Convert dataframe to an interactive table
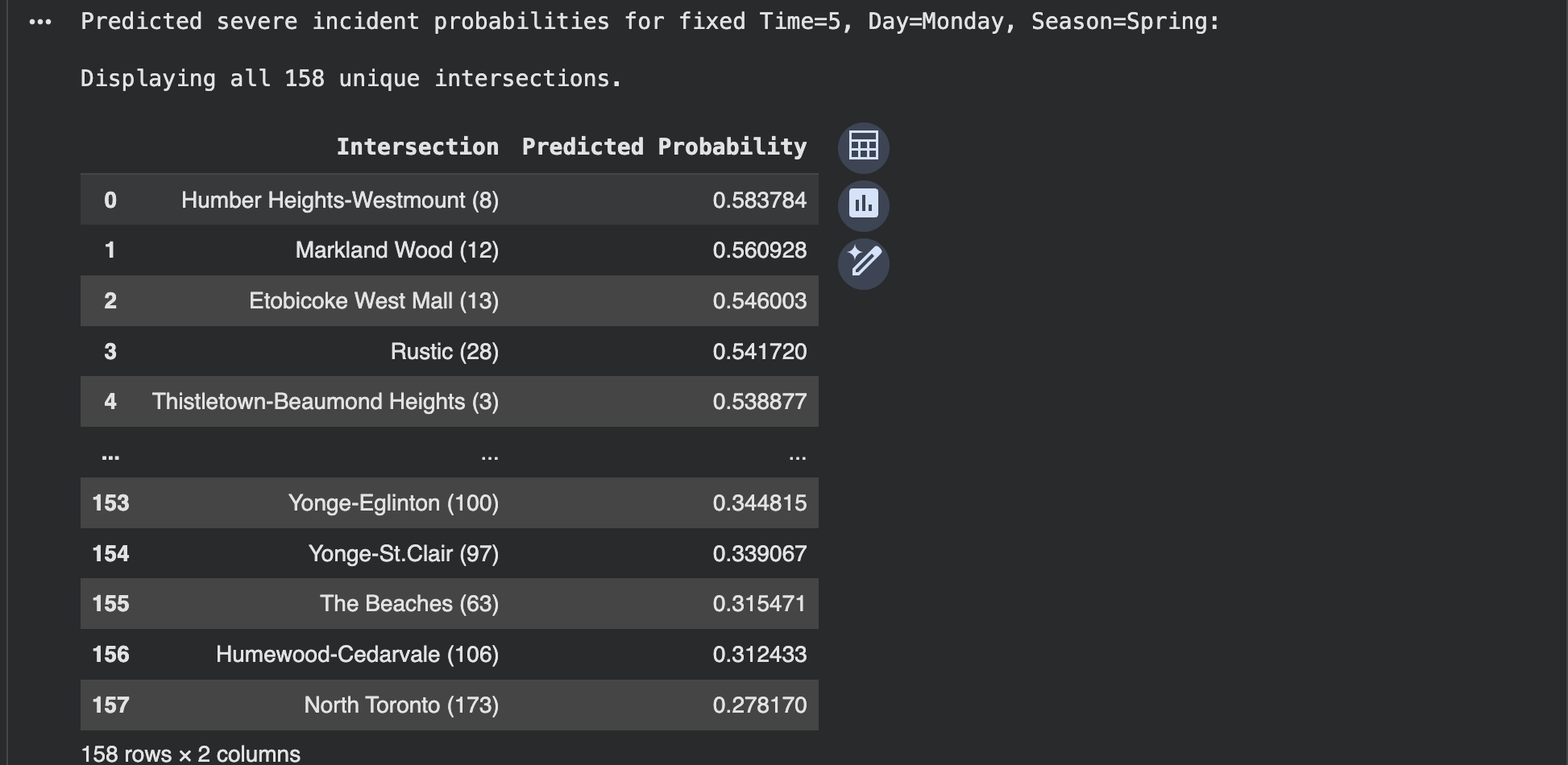 [x=863, y=147]
